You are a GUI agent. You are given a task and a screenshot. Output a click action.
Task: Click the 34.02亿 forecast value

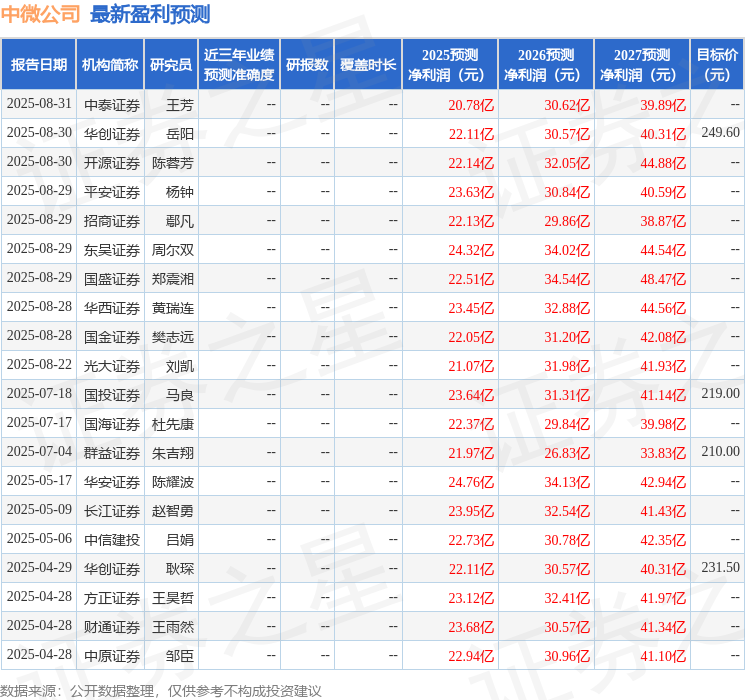567,250
